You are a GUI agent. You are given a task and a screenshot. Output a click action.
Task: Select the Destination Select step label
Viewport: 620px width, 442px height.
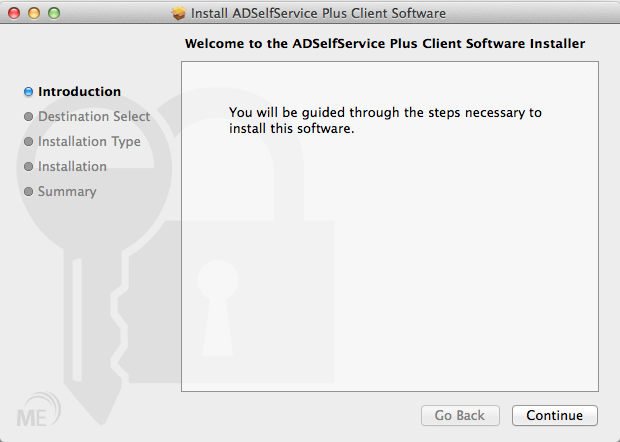pyautogui.click(x=94, y=117)
